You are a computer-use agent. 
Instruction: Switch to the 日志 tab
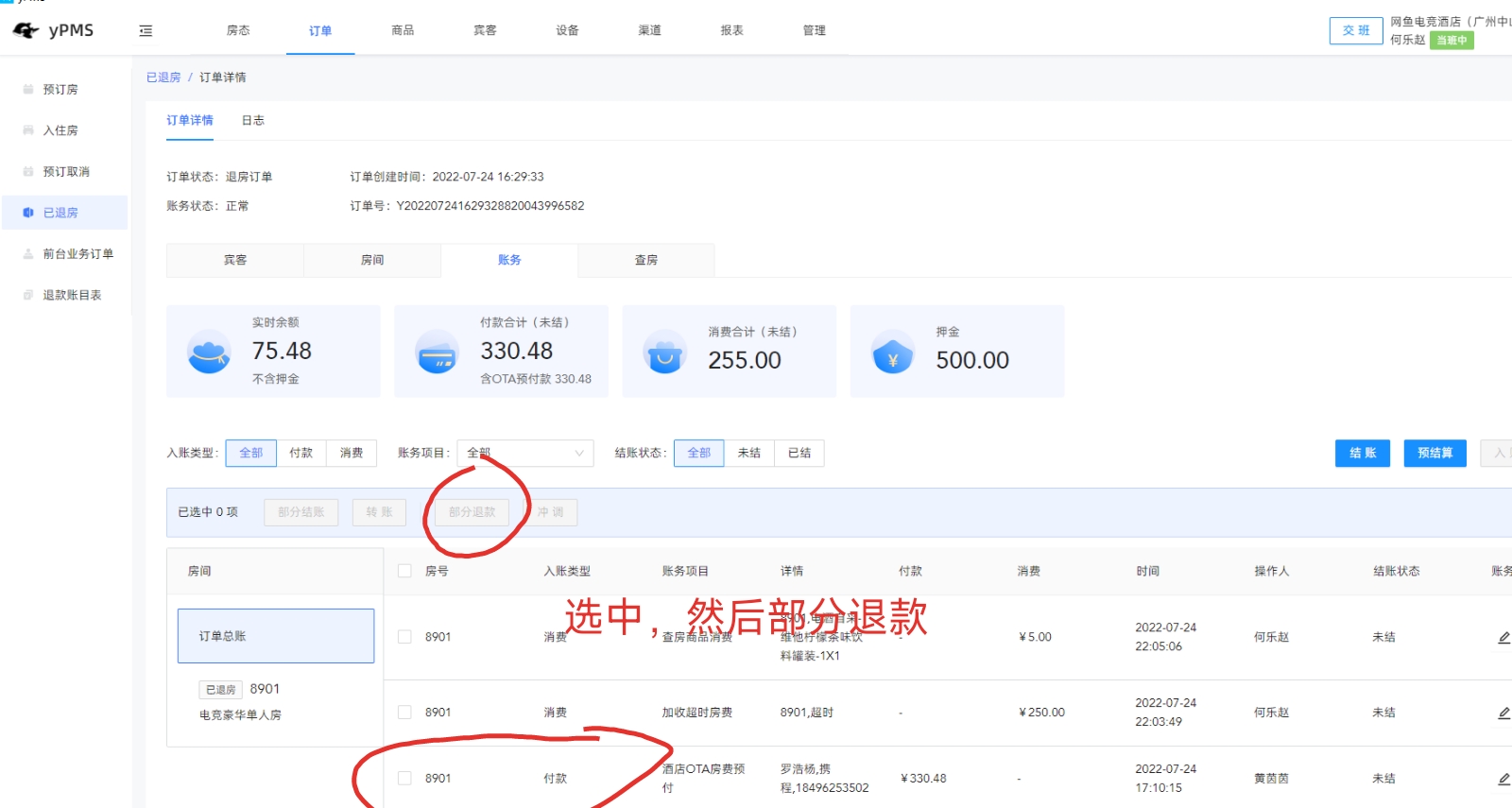coord(253,121)
